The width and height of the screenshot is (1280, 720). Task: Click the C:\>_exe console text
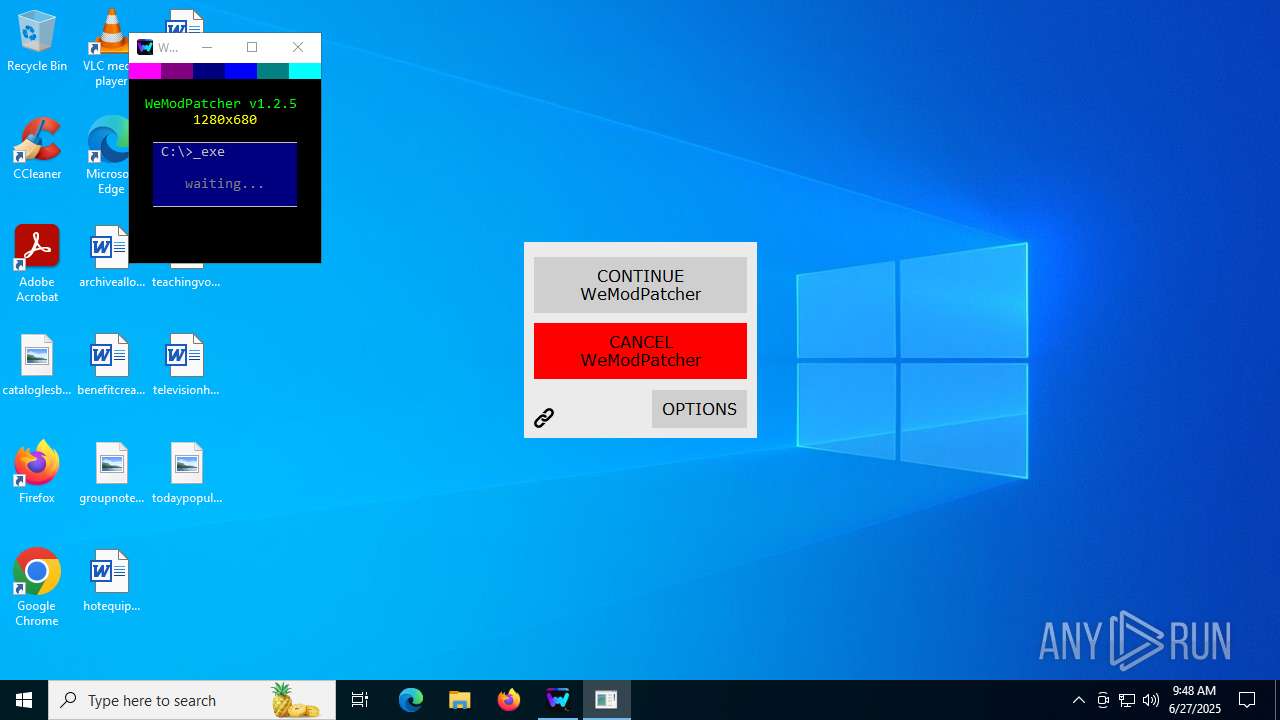point(193,152)
